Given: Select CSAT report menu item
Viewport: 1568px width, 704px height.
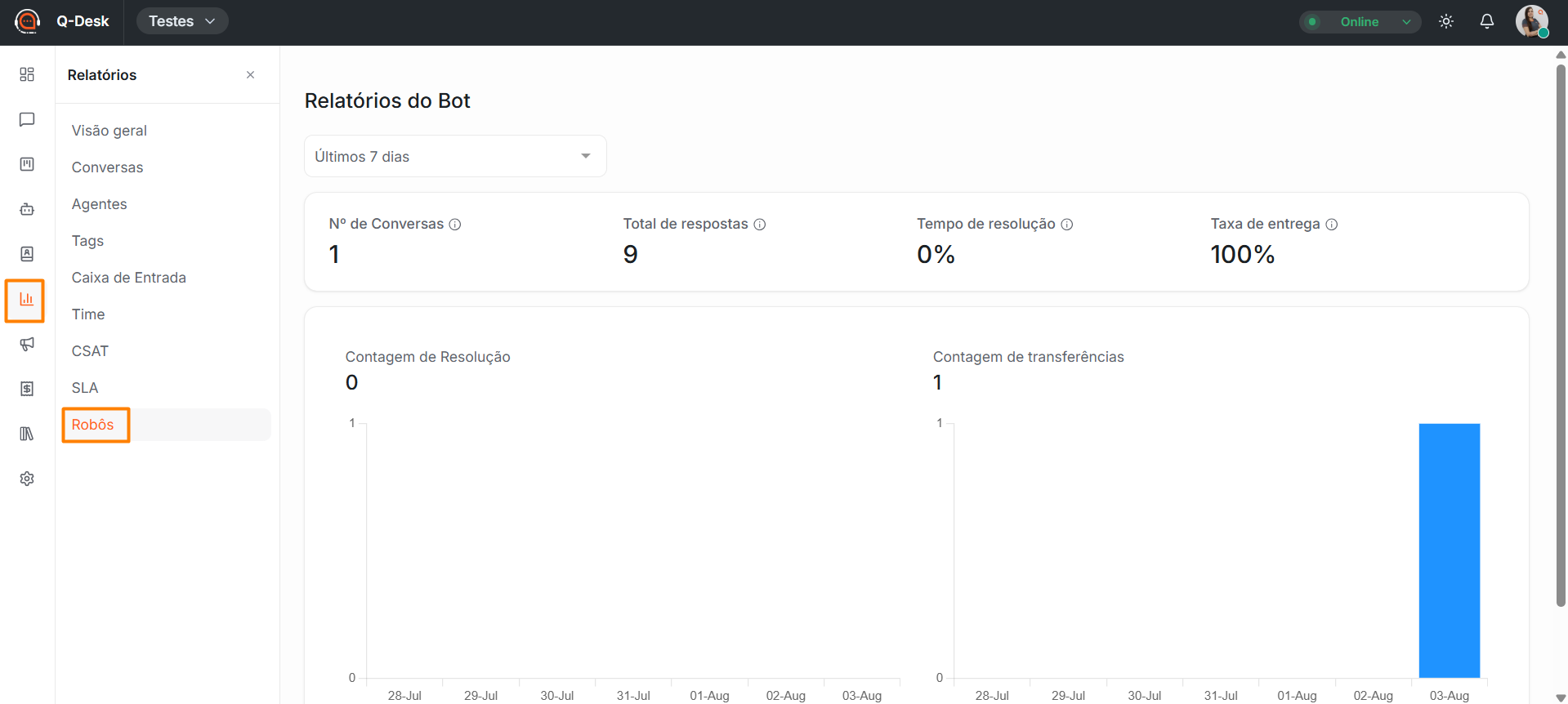Looking at the screenshot, I should point(90,351).
